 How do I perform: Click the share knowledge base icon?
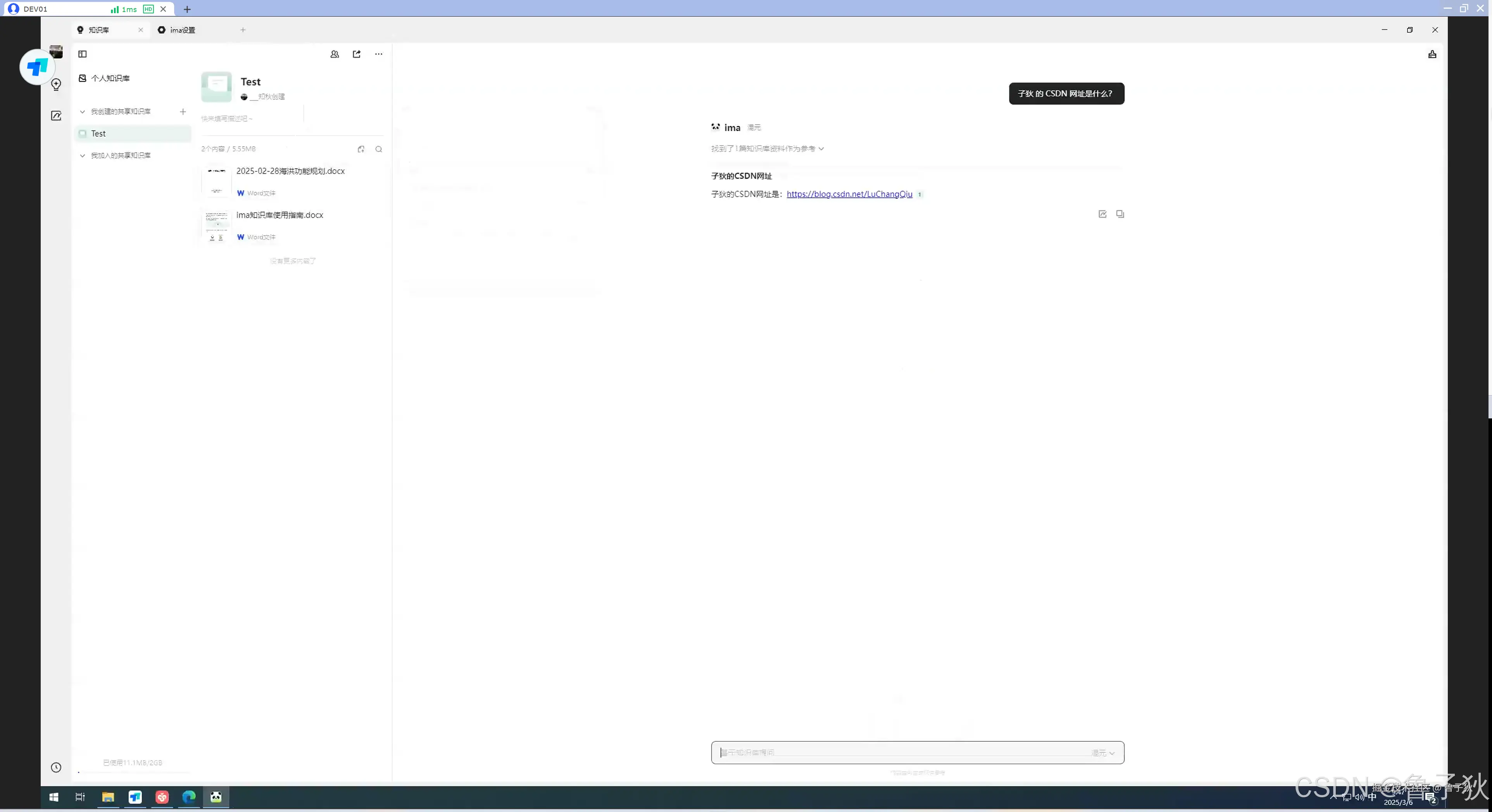tap(356, 54)
